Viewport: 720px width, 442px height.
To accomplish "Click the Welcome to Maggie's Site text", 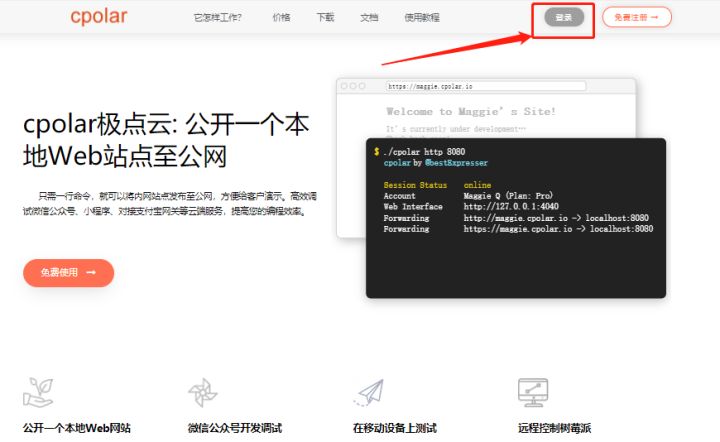I will pyautogui.click(x=471, y=112).
